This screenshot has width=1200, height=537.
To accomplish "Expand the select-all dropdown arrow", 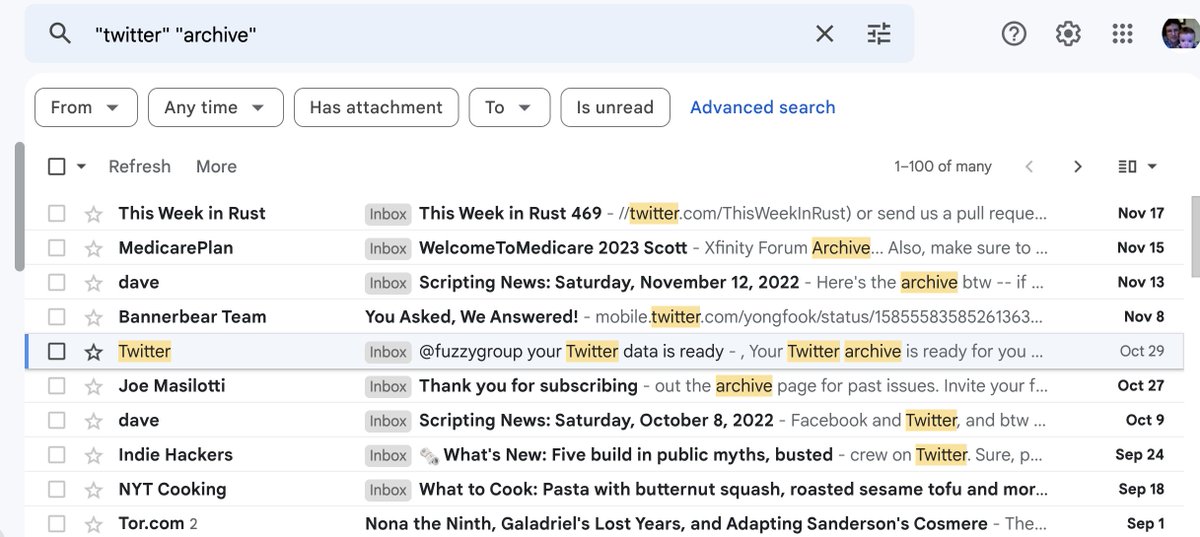I will (x=82, y=167).
